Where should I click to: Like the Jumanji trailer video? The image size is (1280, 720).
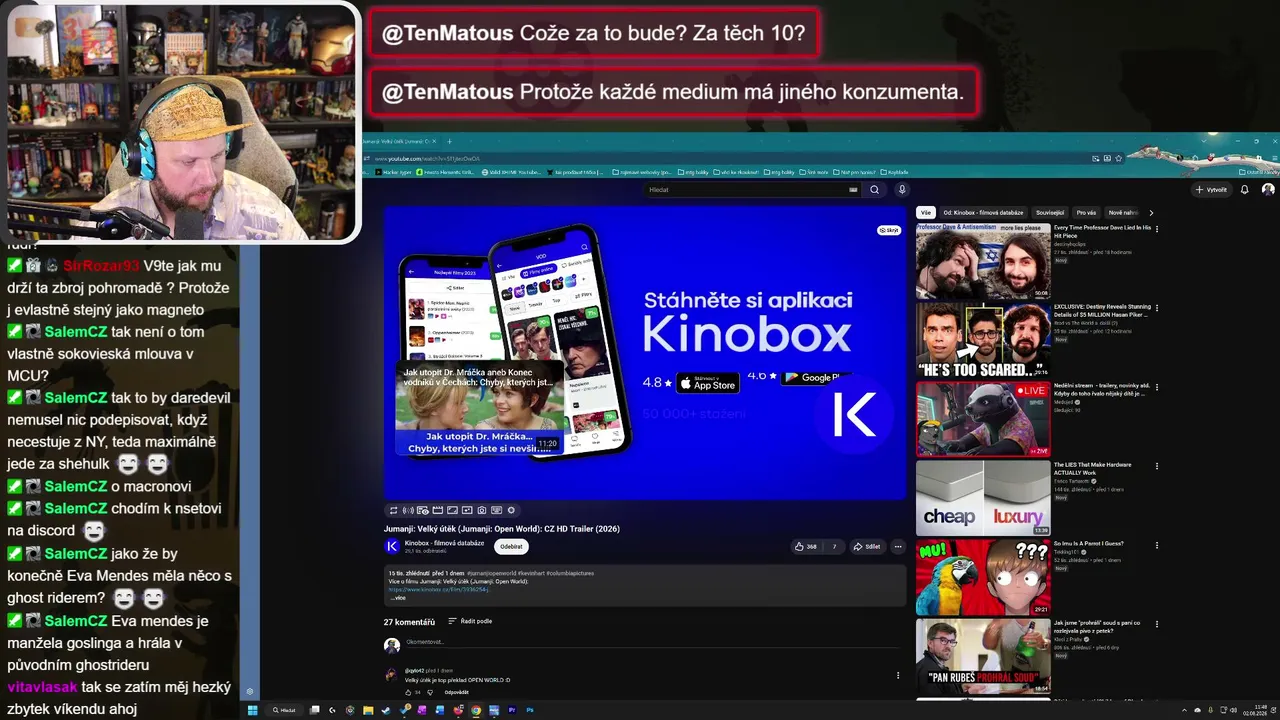[806, 547]
